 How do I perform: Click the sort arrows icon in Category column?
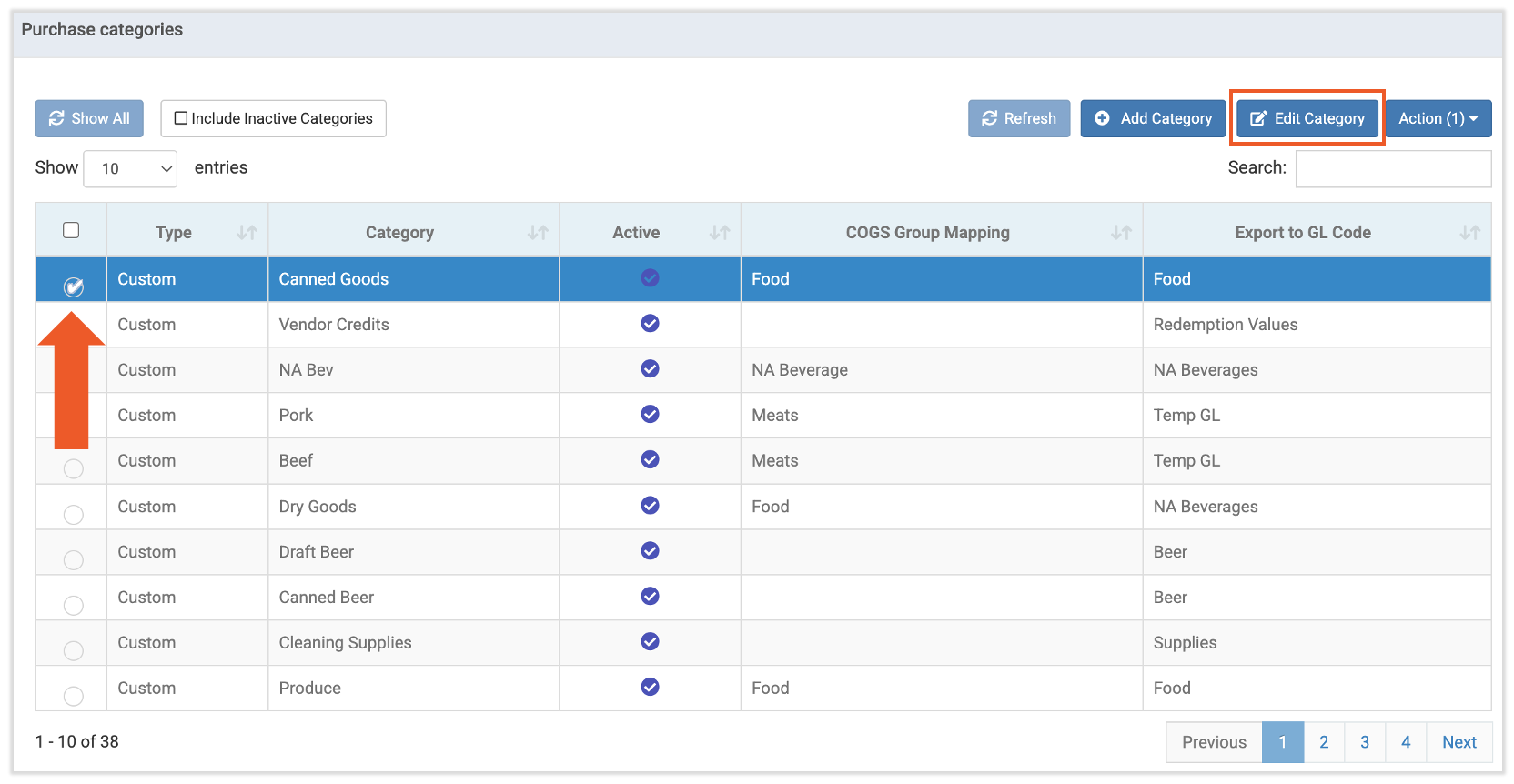tap(538, 233)
